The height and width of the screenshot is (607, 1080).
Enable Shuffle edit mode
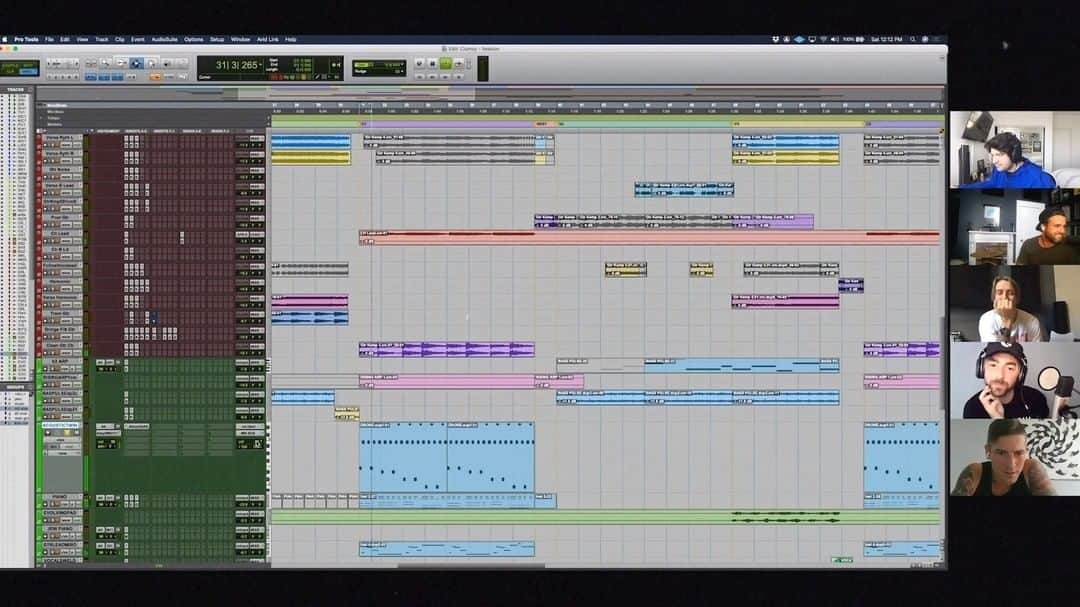pyautogui.click(x=10, y=65)
